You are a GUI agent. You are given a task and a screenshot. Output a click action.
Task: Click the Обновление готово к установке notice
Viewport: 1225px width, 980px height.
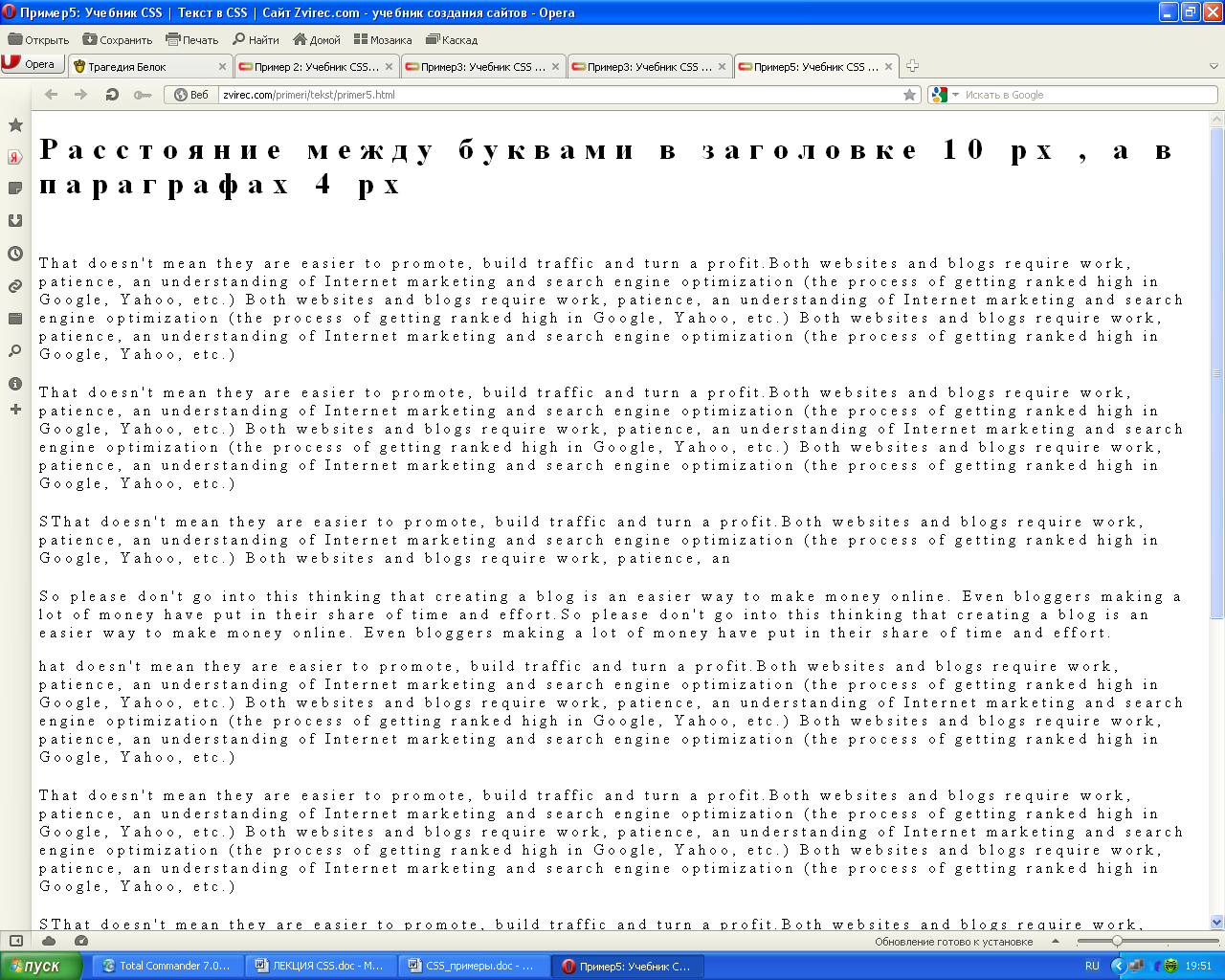point(953,942)
